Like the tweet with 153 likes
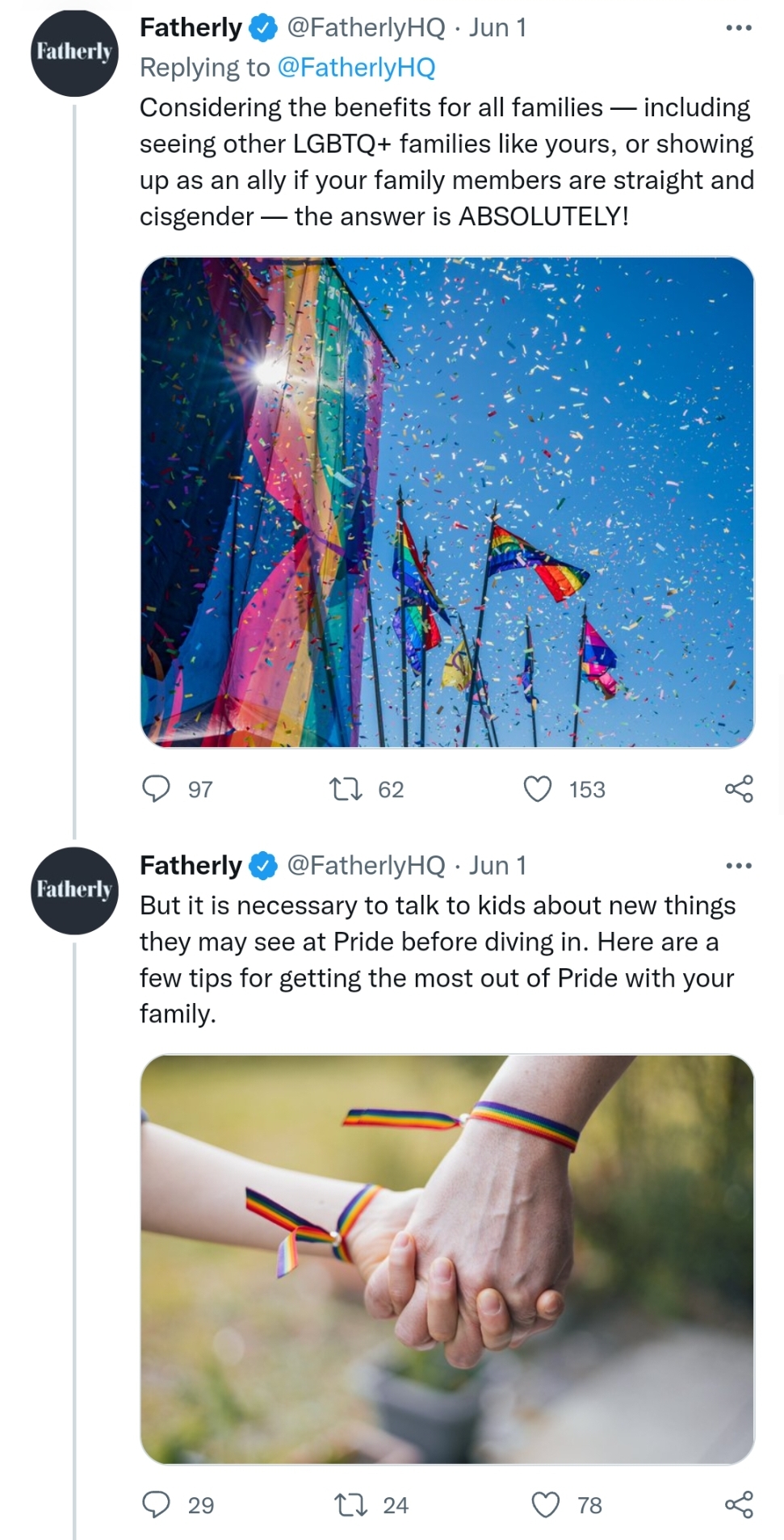Image resolution: width=784 pixels, height=1540 pixels. pyautogui.click(x=538, y=788)
